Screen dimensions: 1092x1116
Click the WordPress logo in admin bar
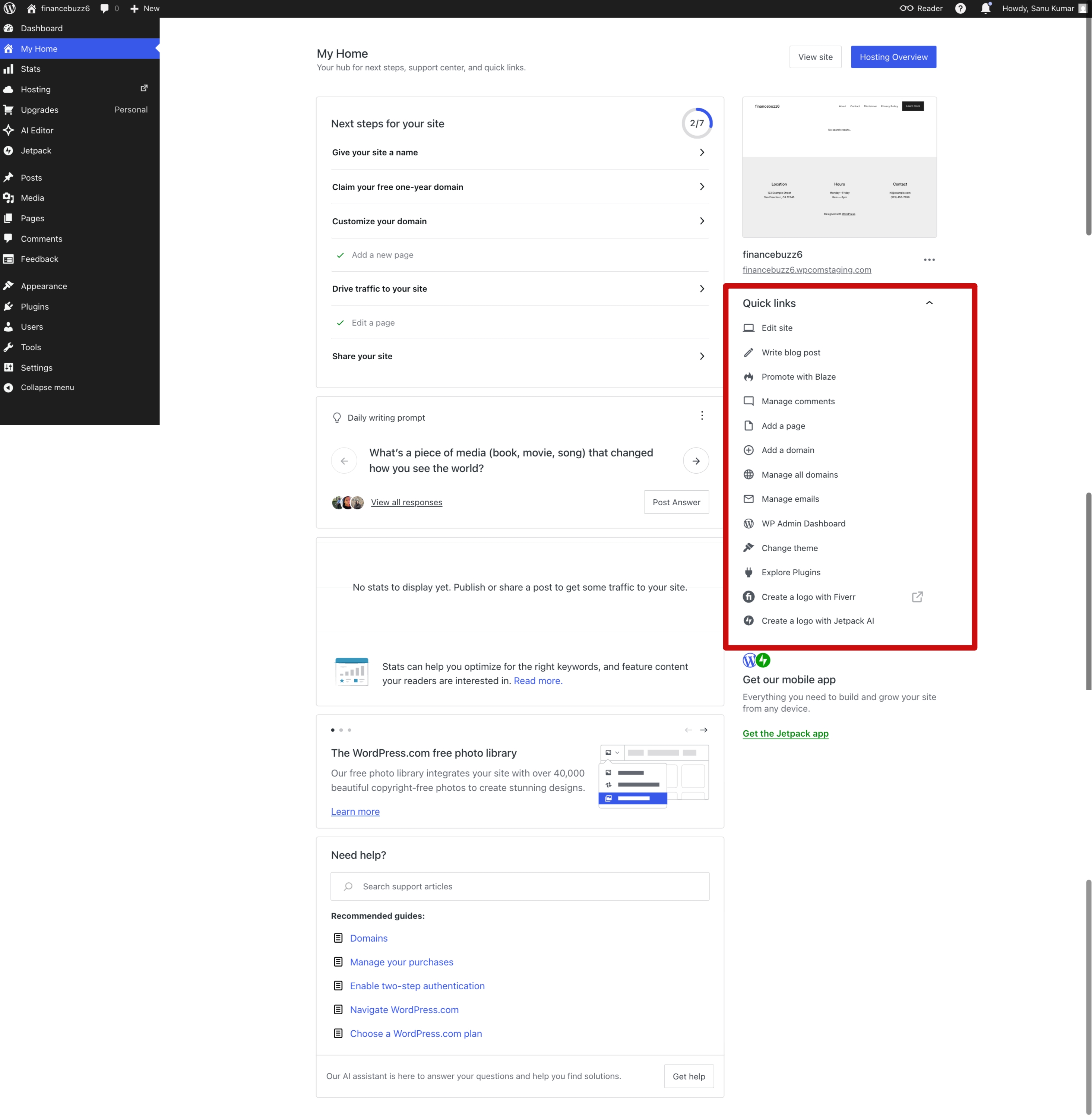[10, 9]
